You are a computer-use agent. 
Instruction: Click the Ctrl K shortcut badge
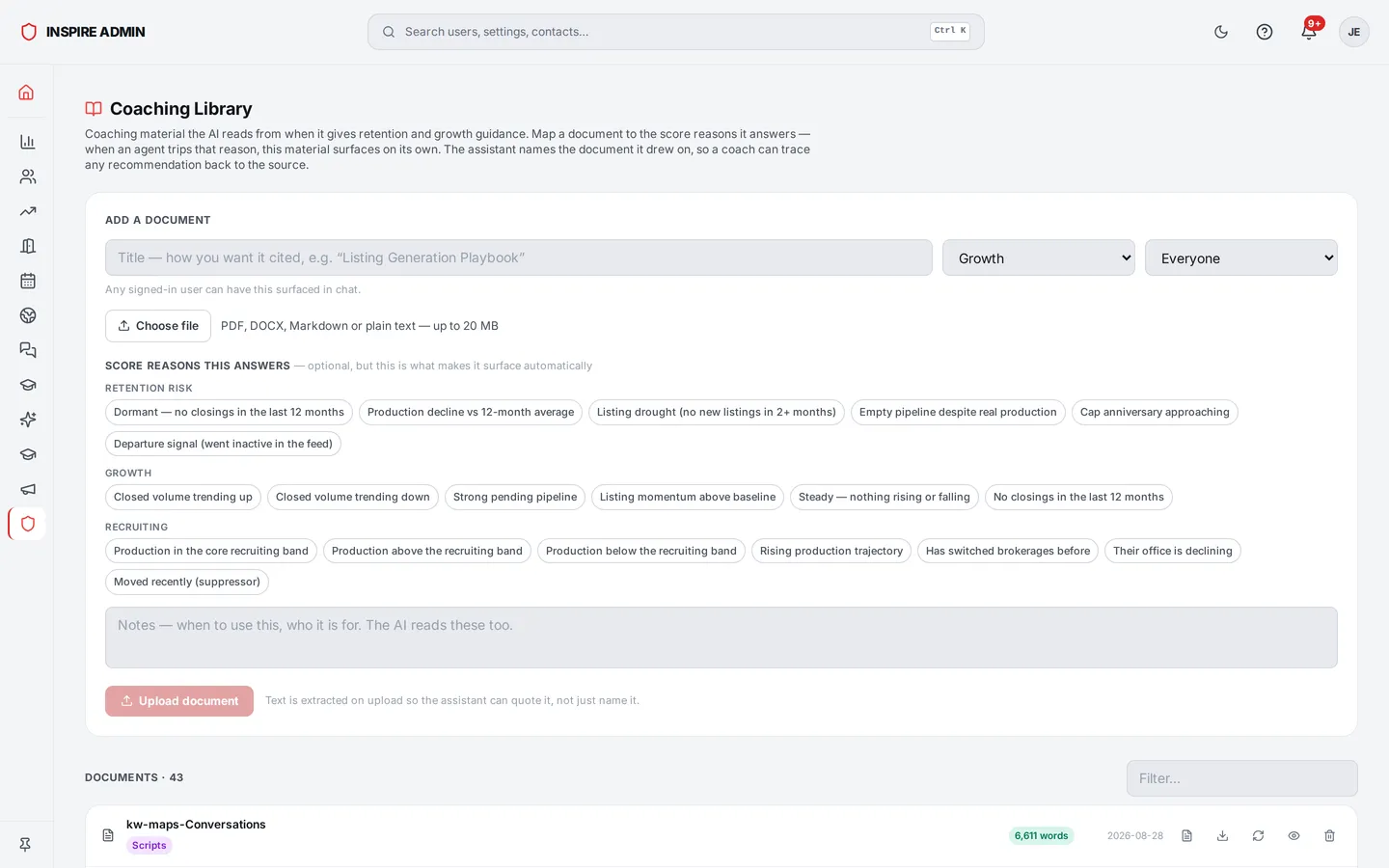[x=950, y=31]
